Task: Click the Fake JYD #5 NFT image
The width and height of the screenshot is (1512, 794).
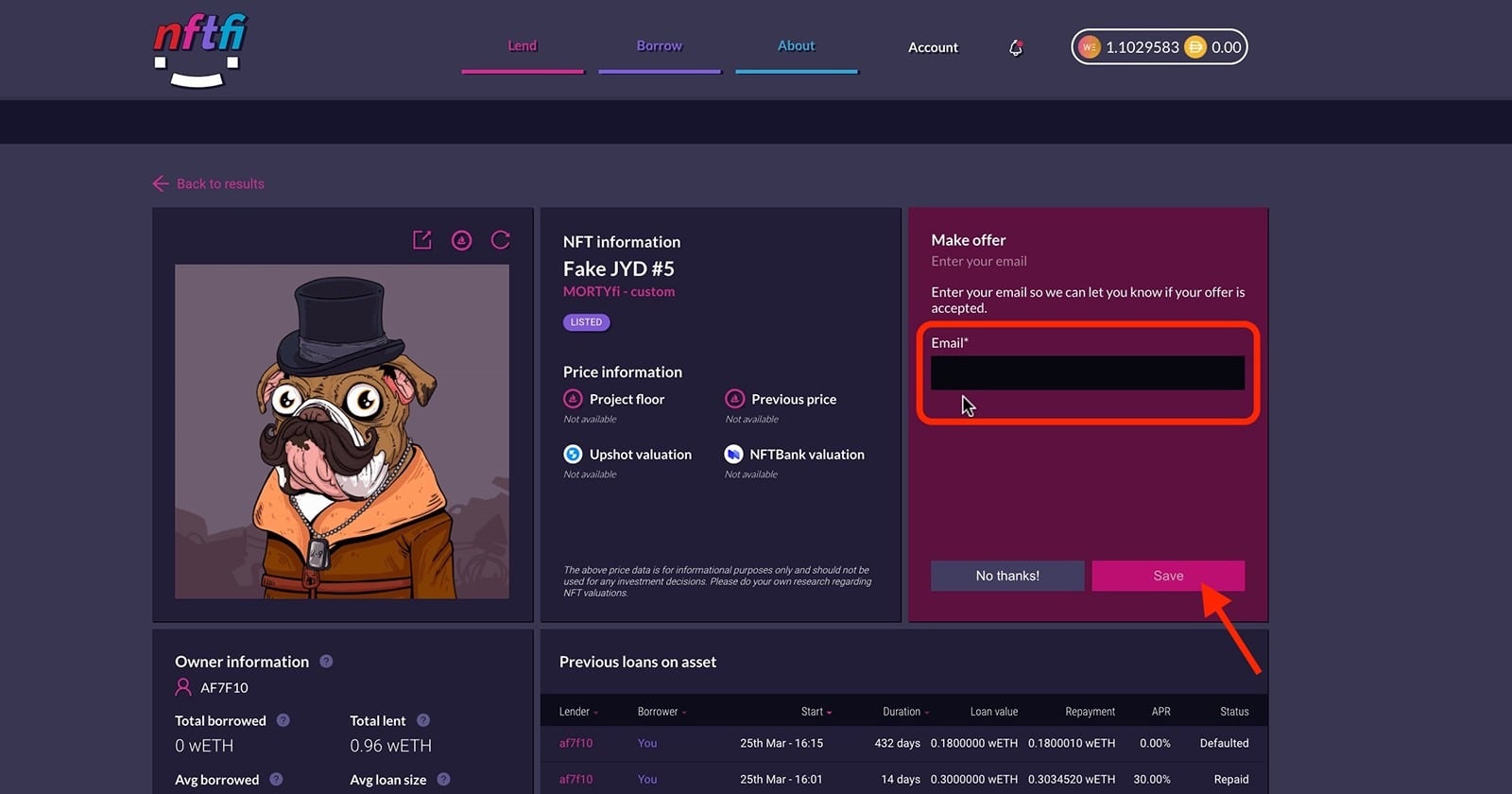Action: click(342, 431)
